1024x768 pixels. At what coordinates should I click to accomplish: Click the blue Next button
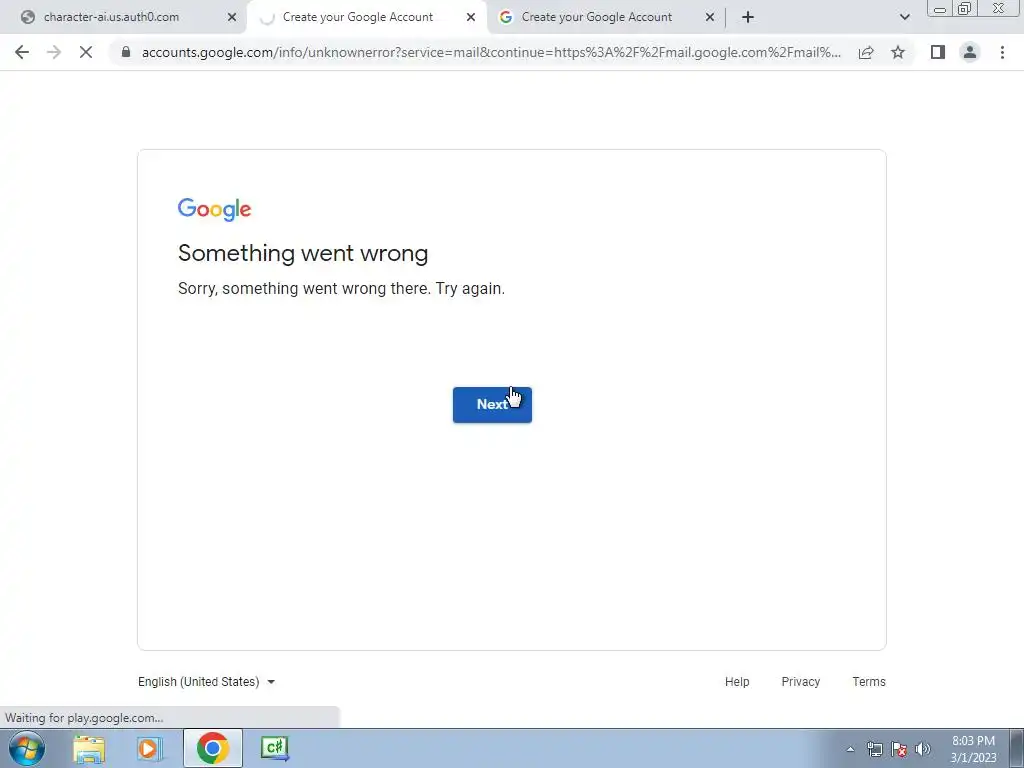492,405
